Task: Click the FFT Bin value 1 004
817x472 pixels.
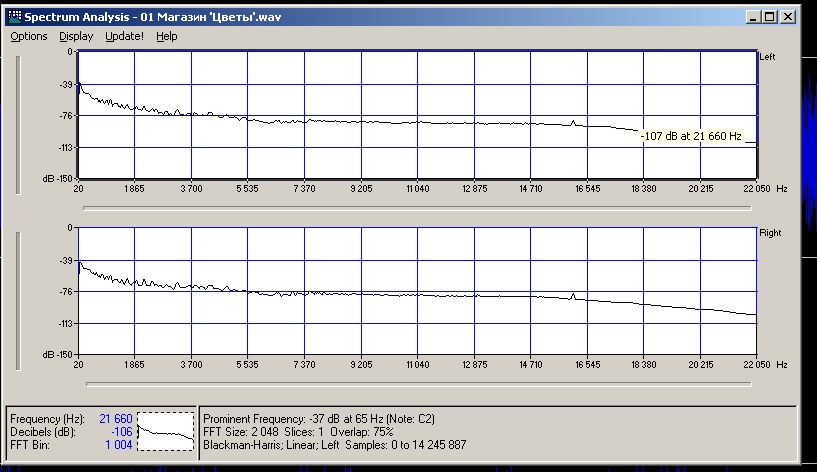Action: point(117,443)
